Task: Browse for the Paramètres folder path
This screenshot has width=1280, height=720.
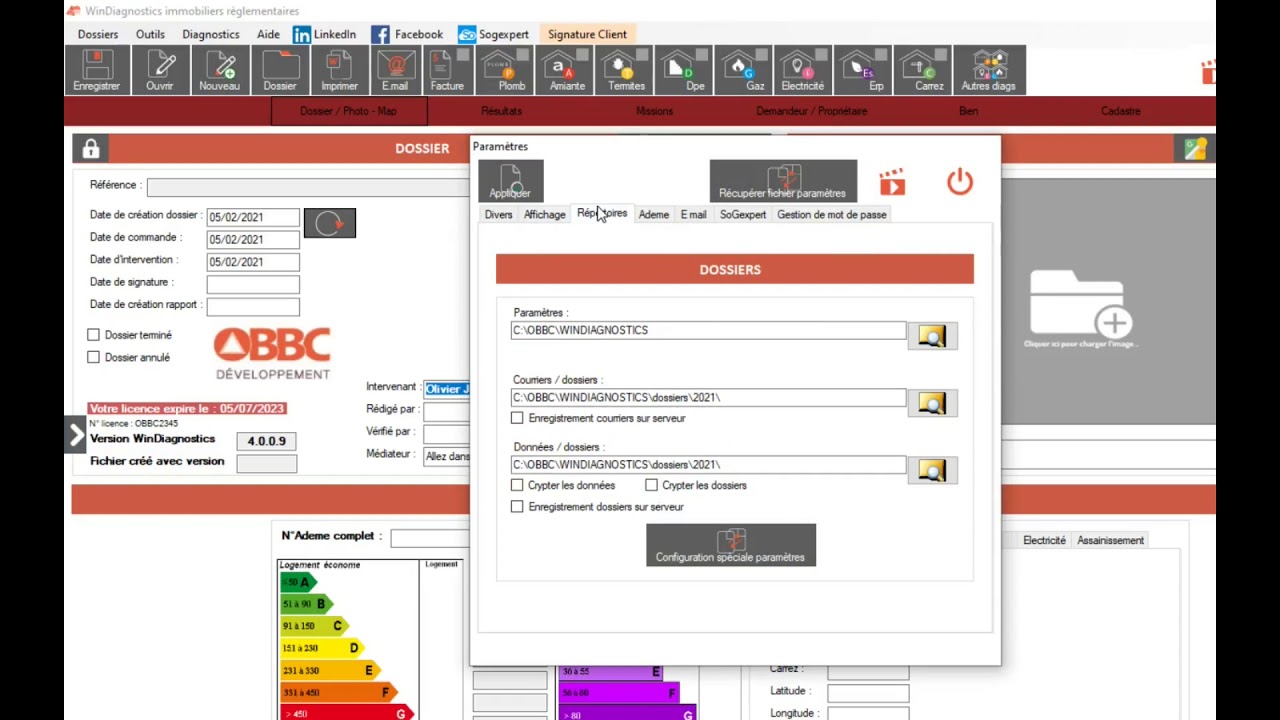Action: coord(932,336)
